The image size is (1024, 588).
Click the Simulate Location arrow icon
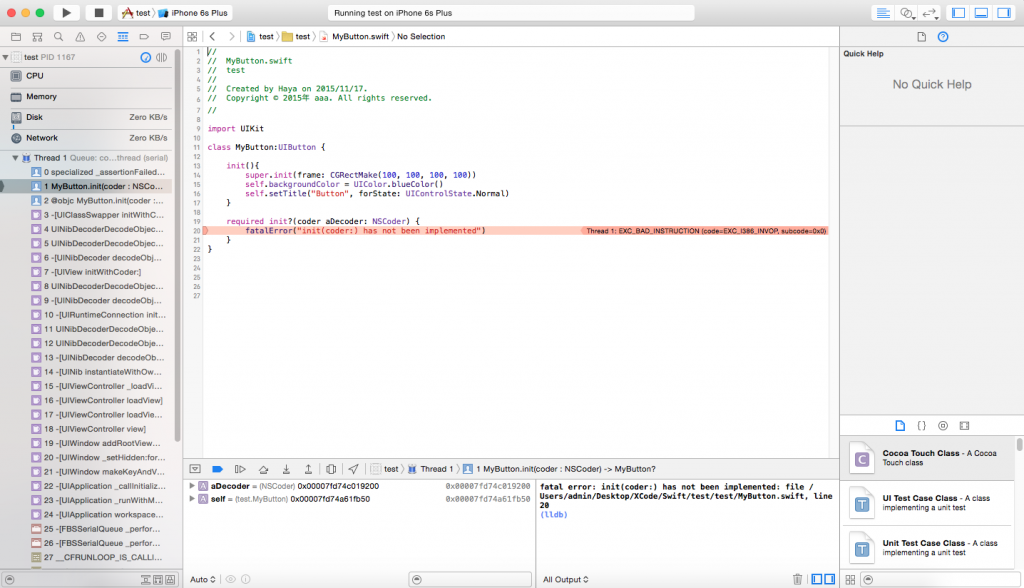[353, 468]
